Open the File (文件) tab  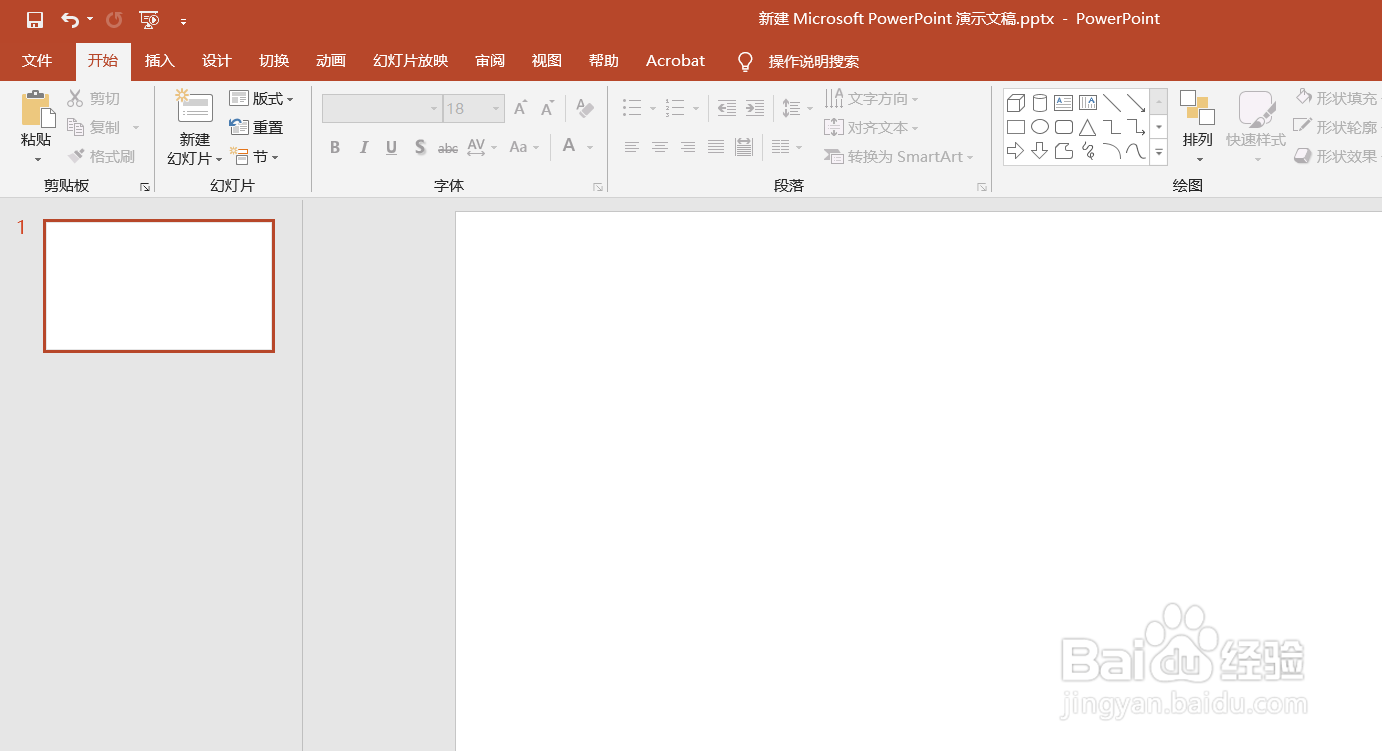[37, 61]
